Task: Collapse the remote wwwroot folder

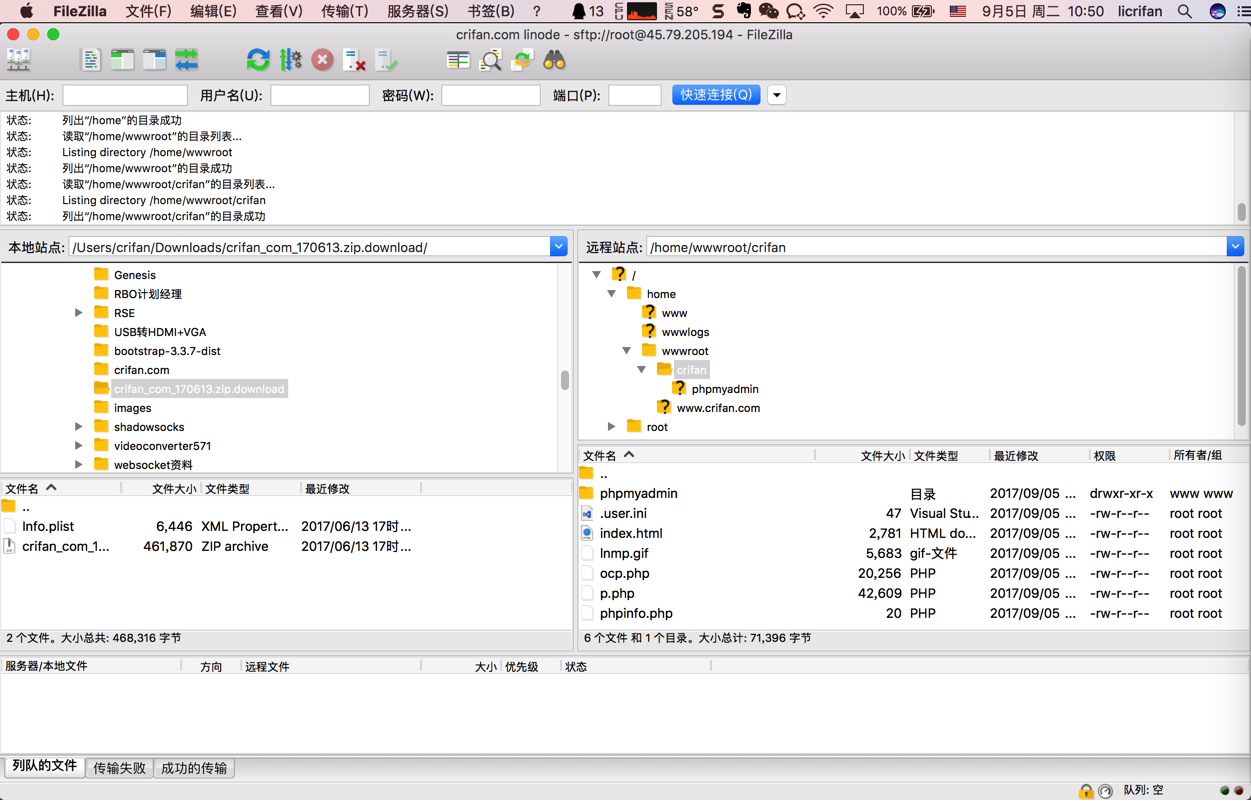Action: click(627, 351)
